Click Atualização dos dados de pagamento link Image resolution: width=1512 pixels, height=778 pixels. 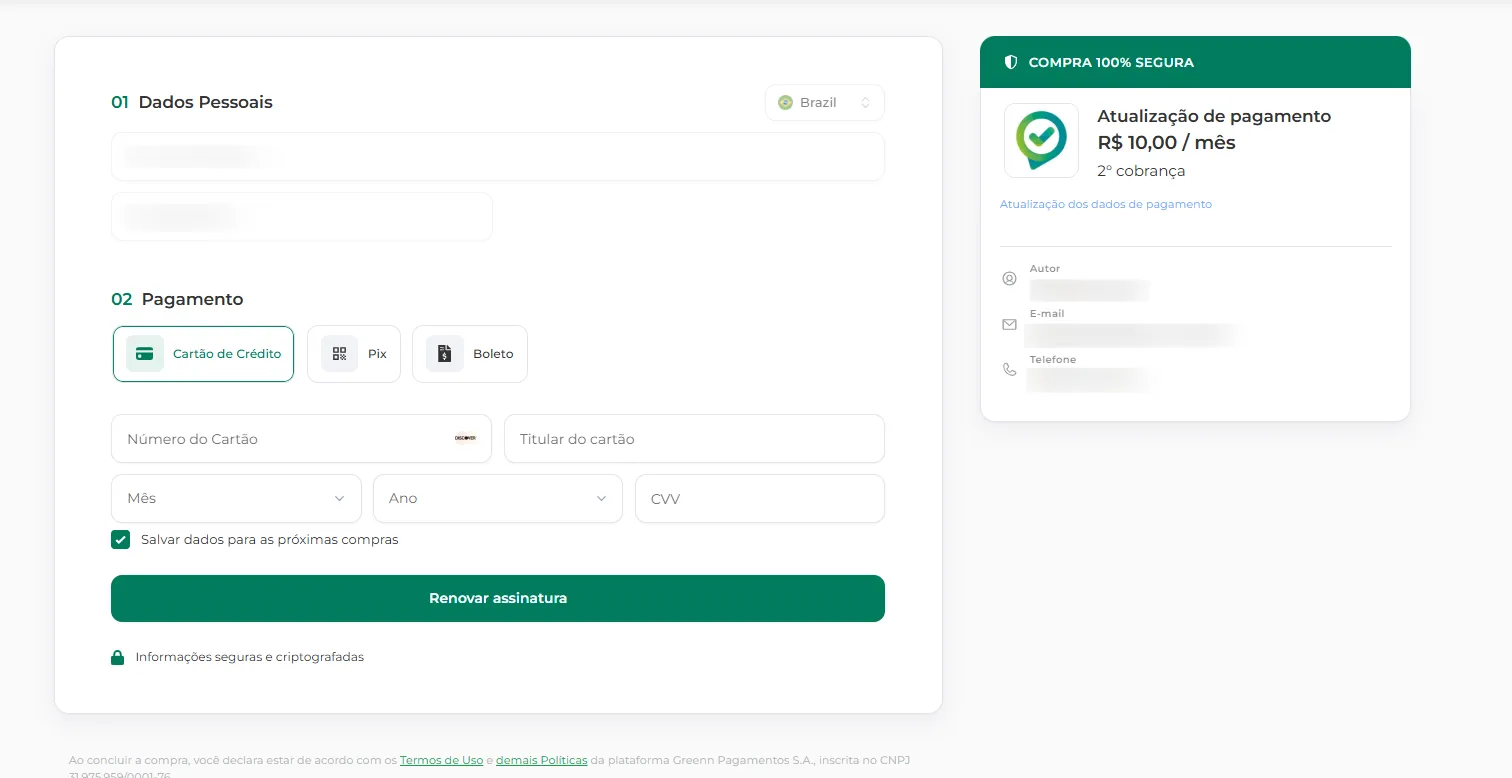[1106, 204]
